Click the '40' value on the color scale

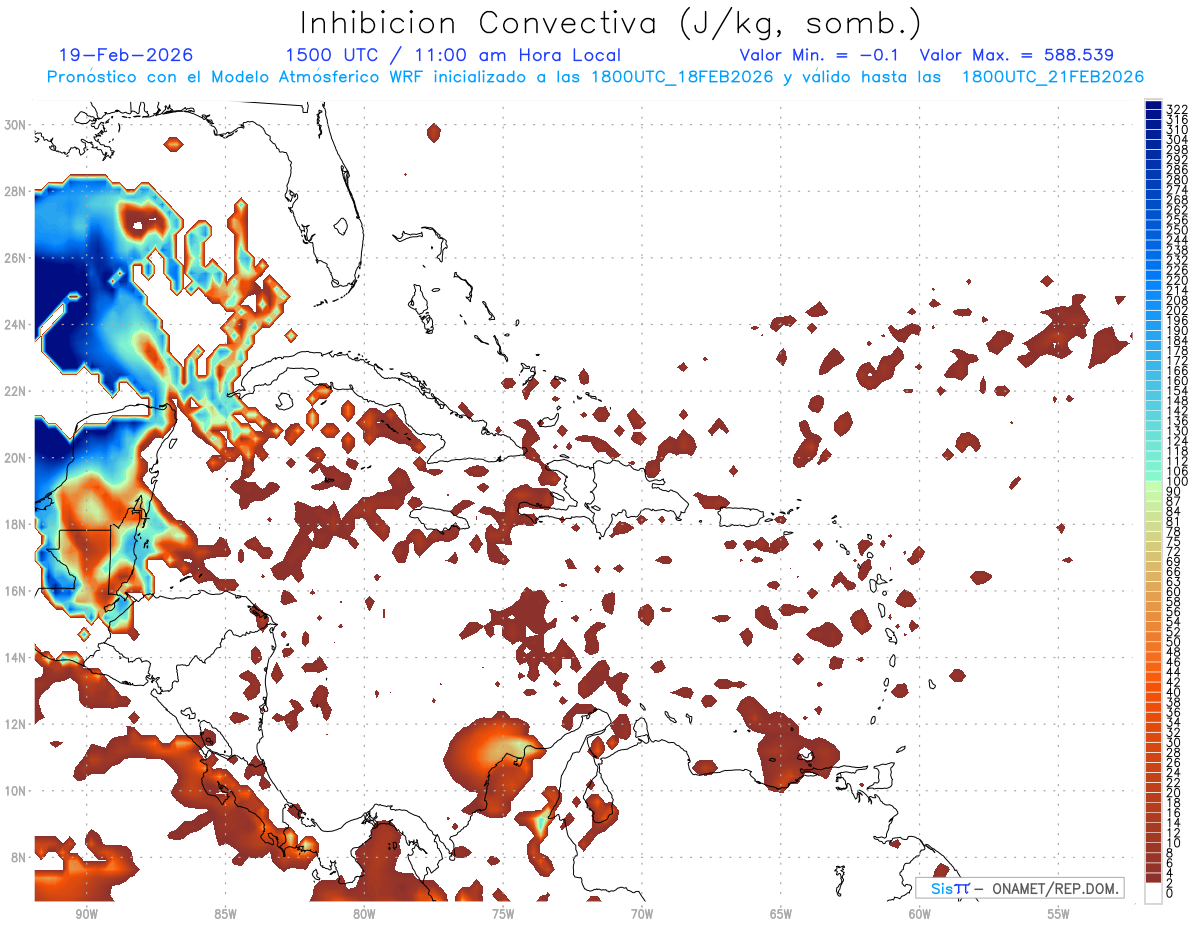1174,692
